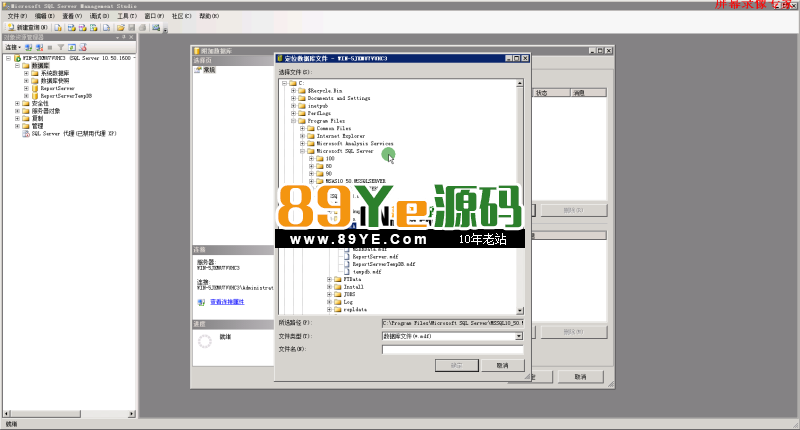Viewport: 800px width, 430px height.
Task: Click the SQL Server Compact Query icon
Action: tap(106, 28)
